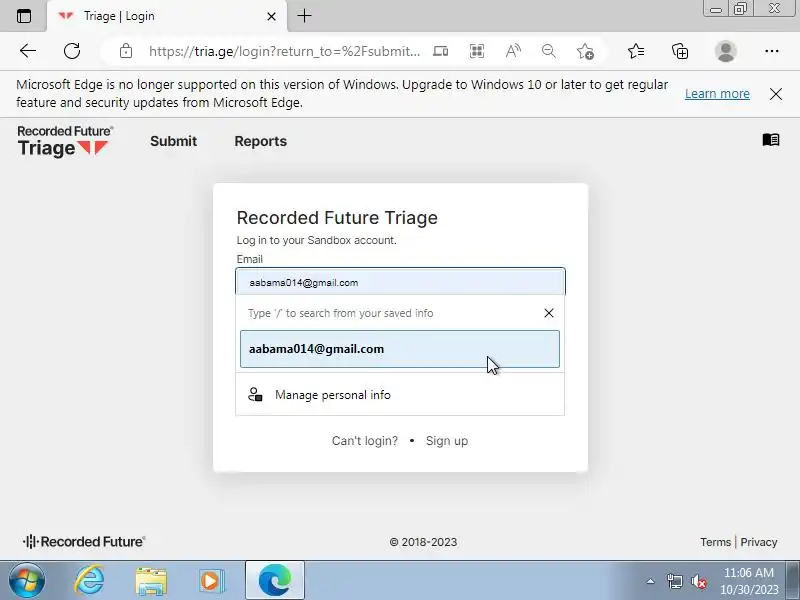Show hidden system tray icons

pos(650,581)
